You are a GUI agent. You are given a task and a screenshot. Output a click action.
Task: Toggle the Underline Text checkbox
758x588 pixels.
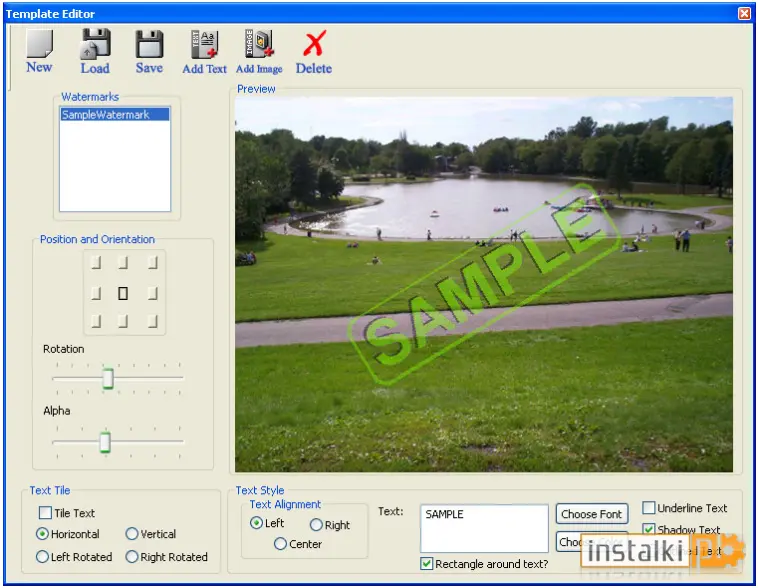[649, 508]
